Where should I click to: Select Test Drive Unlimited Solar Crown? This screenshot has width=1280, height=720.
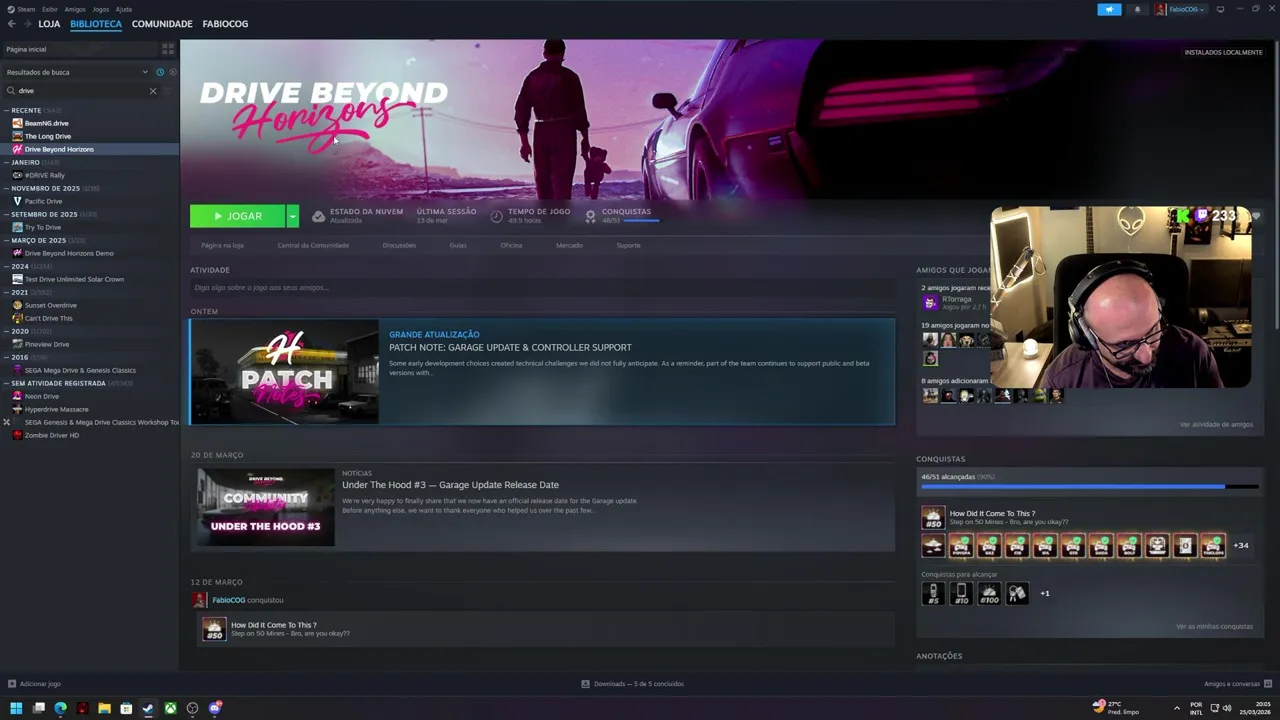[x=74, y=279]
